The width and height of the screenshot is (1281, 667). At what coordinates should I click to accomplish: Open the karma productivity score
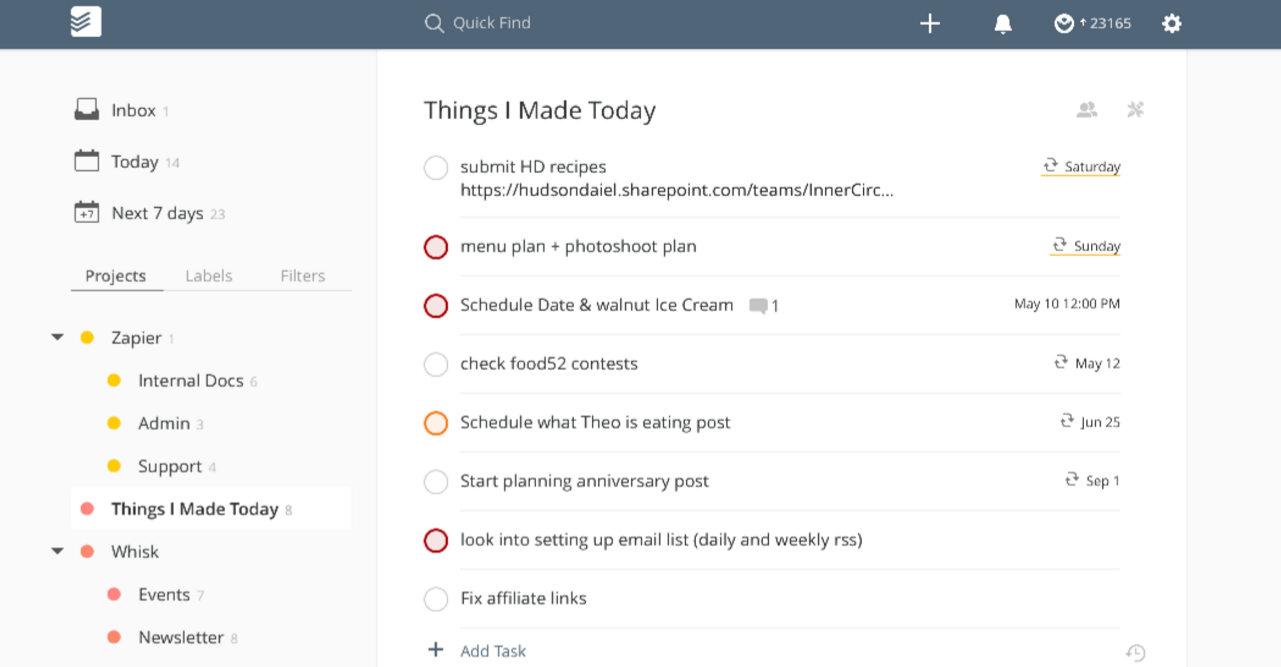[x=1092, y=23]
